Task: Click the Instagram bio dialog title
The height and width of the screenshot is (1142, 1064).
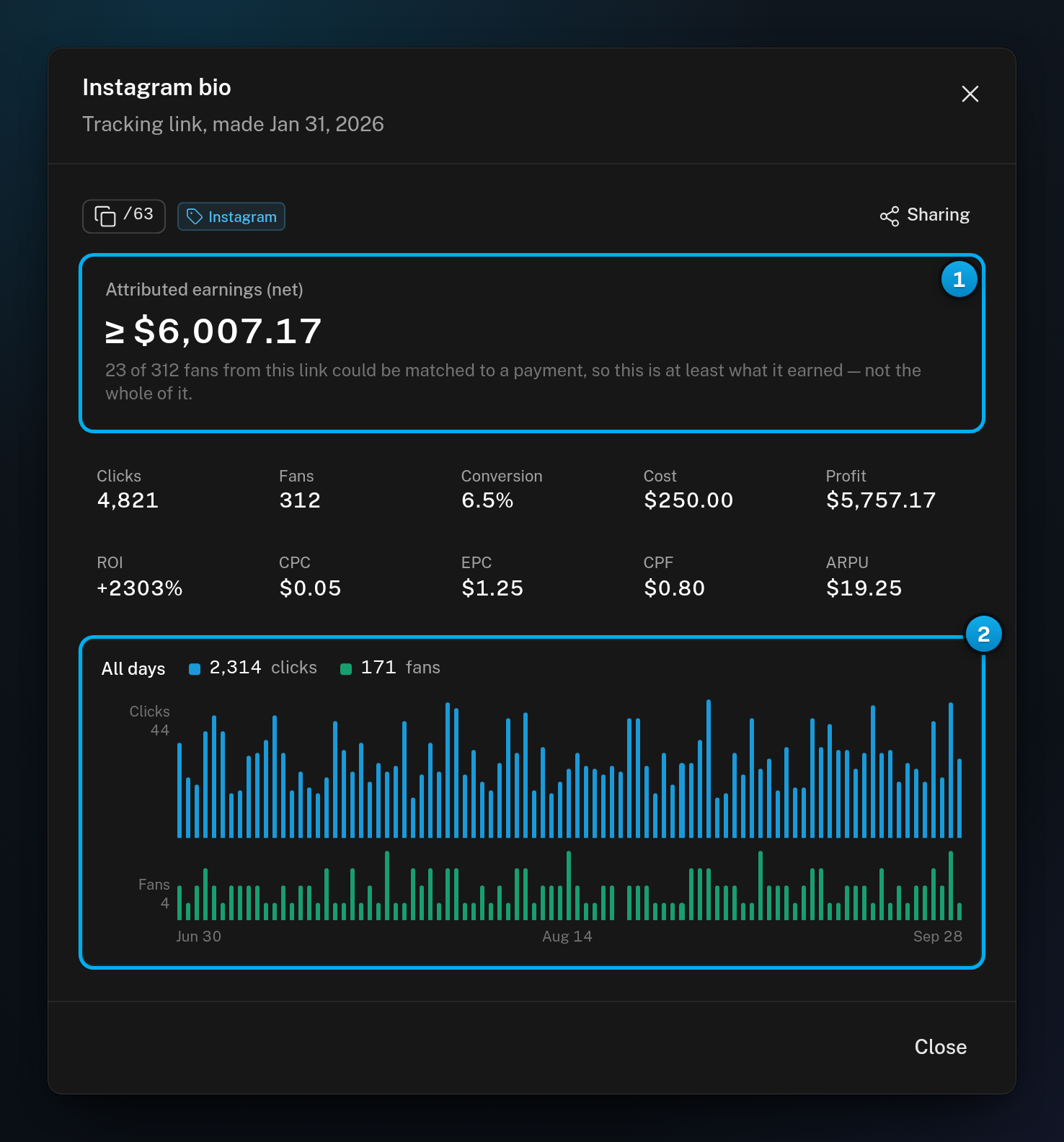Action: (156, 87)
